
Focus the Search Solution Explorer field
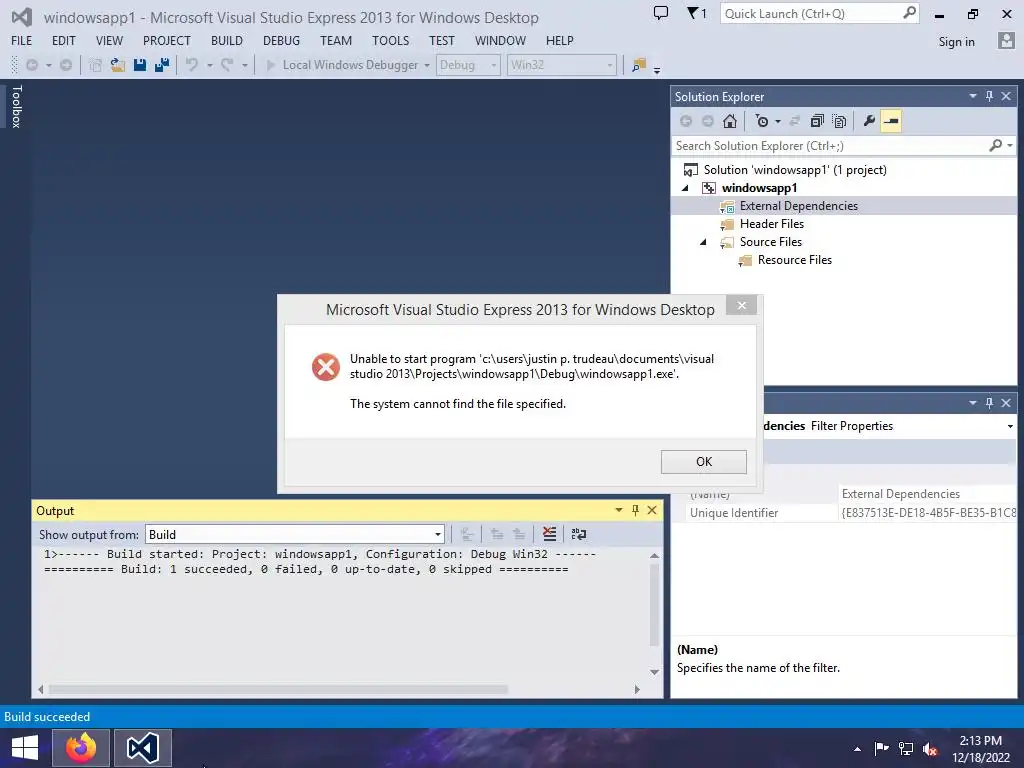(x=829, y=146)
